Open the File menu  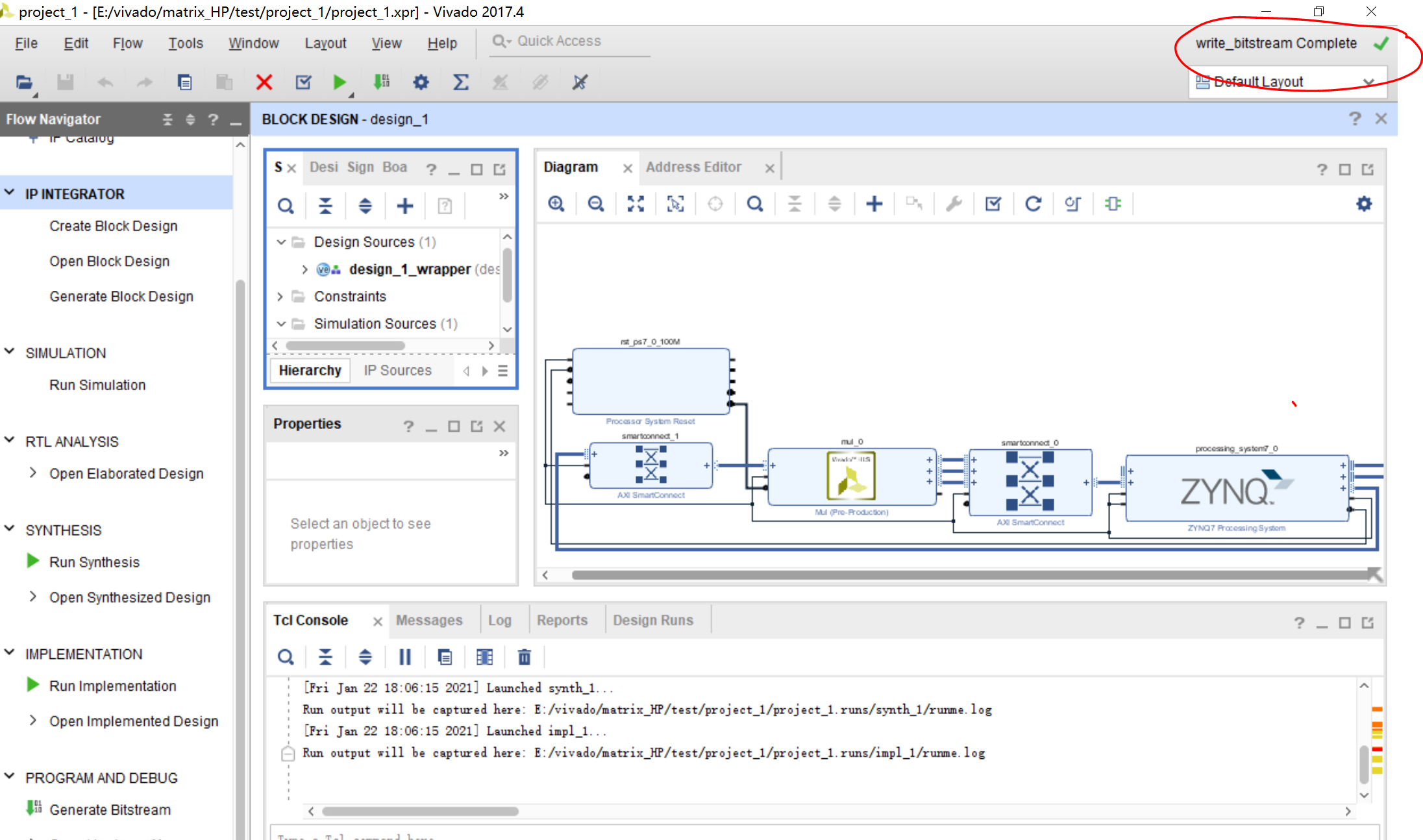point(26,43)
